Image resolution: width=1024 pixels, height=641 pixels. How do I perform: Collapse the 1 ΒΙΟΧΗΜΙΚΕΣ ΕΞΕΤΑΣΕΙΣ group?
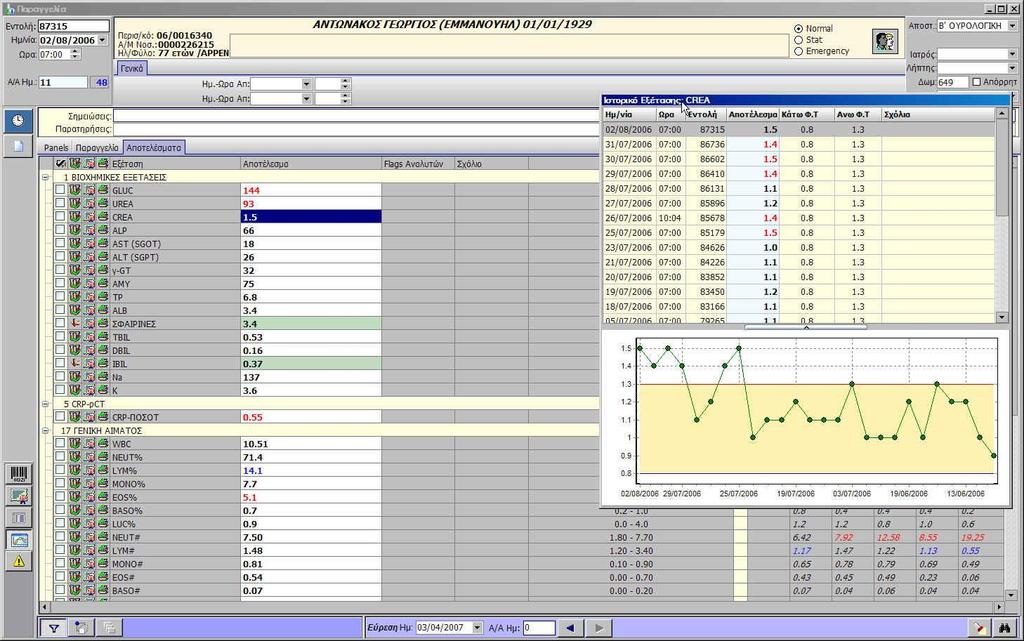[x=46, y=177]
